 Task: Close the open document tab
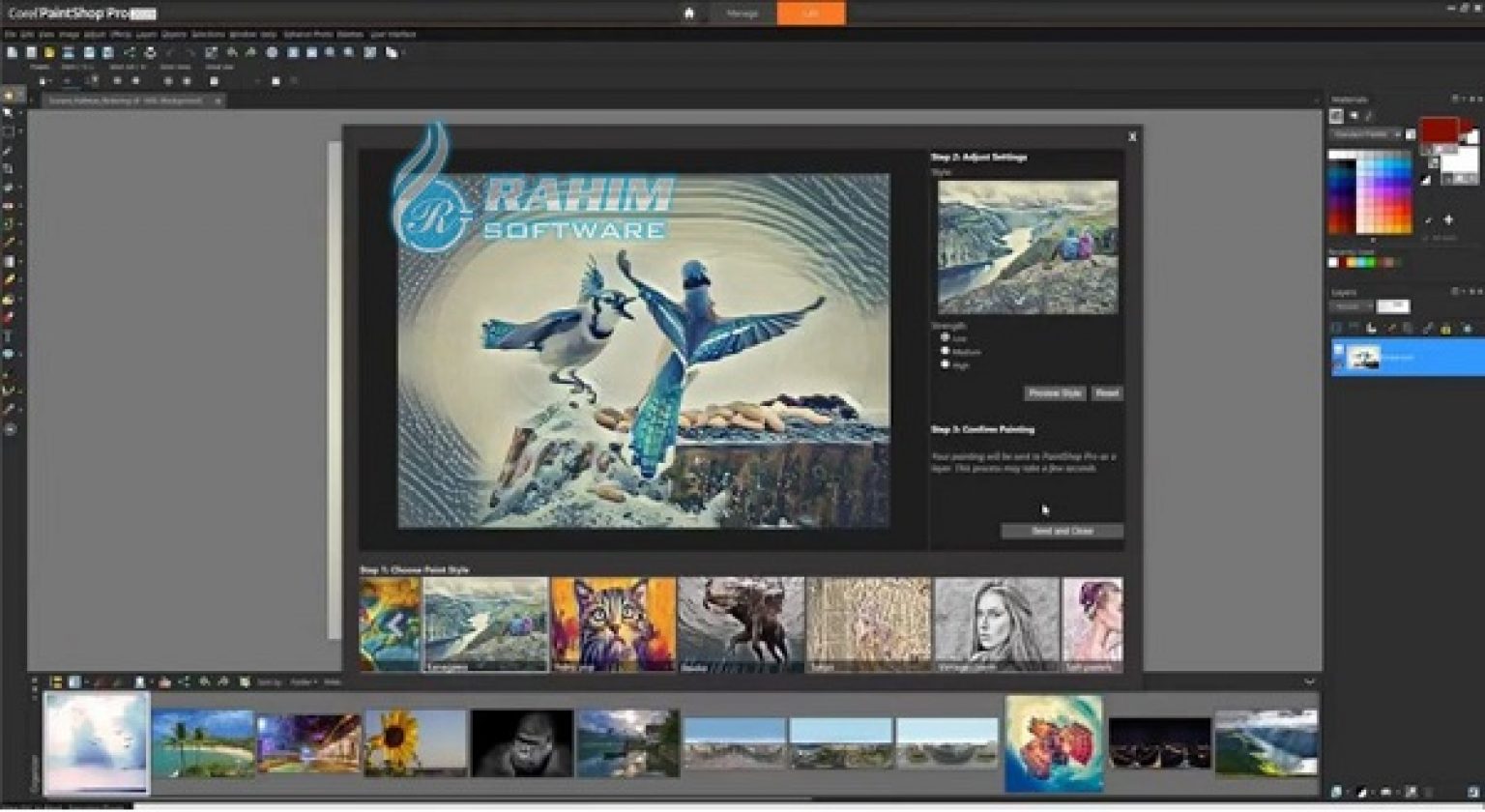(218, 101)
